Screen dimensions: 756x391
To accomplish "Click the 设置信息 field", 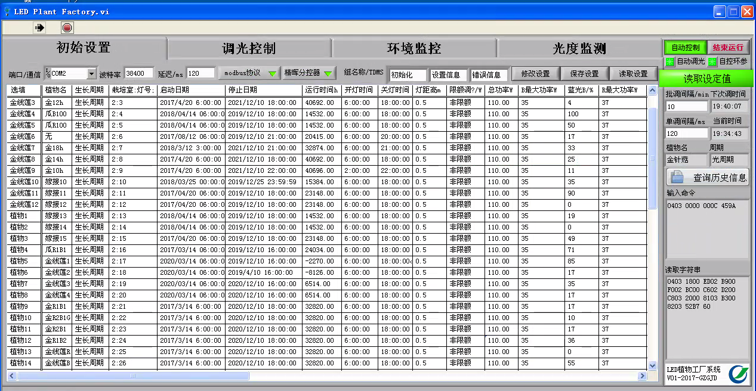I will [448, 75].
